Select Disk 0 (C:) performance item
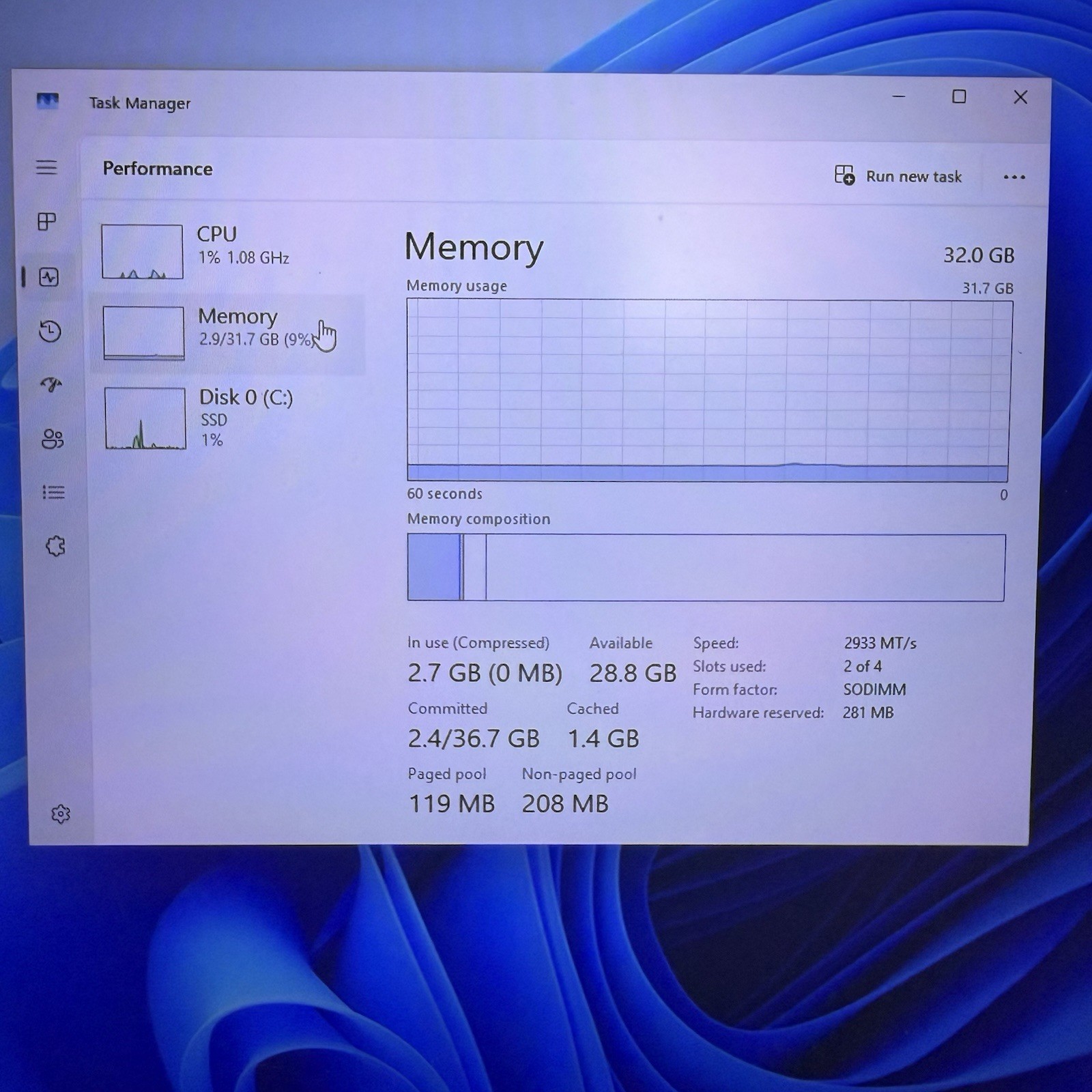The image size is (1092, 1092). click(x=229, y=418)
